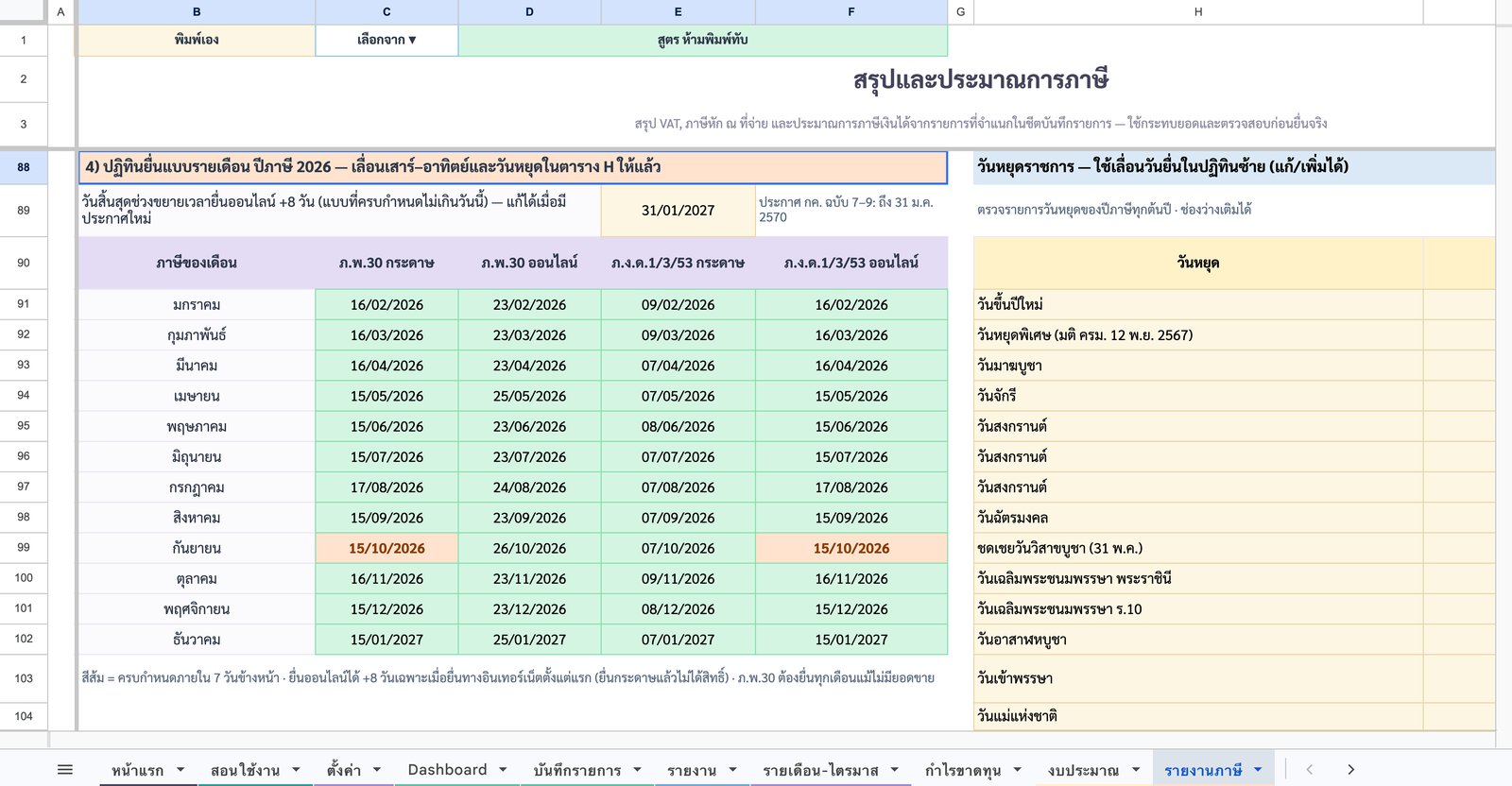Open the รายเดือน-ไตรมาส sheet tab

pos(820,770)
